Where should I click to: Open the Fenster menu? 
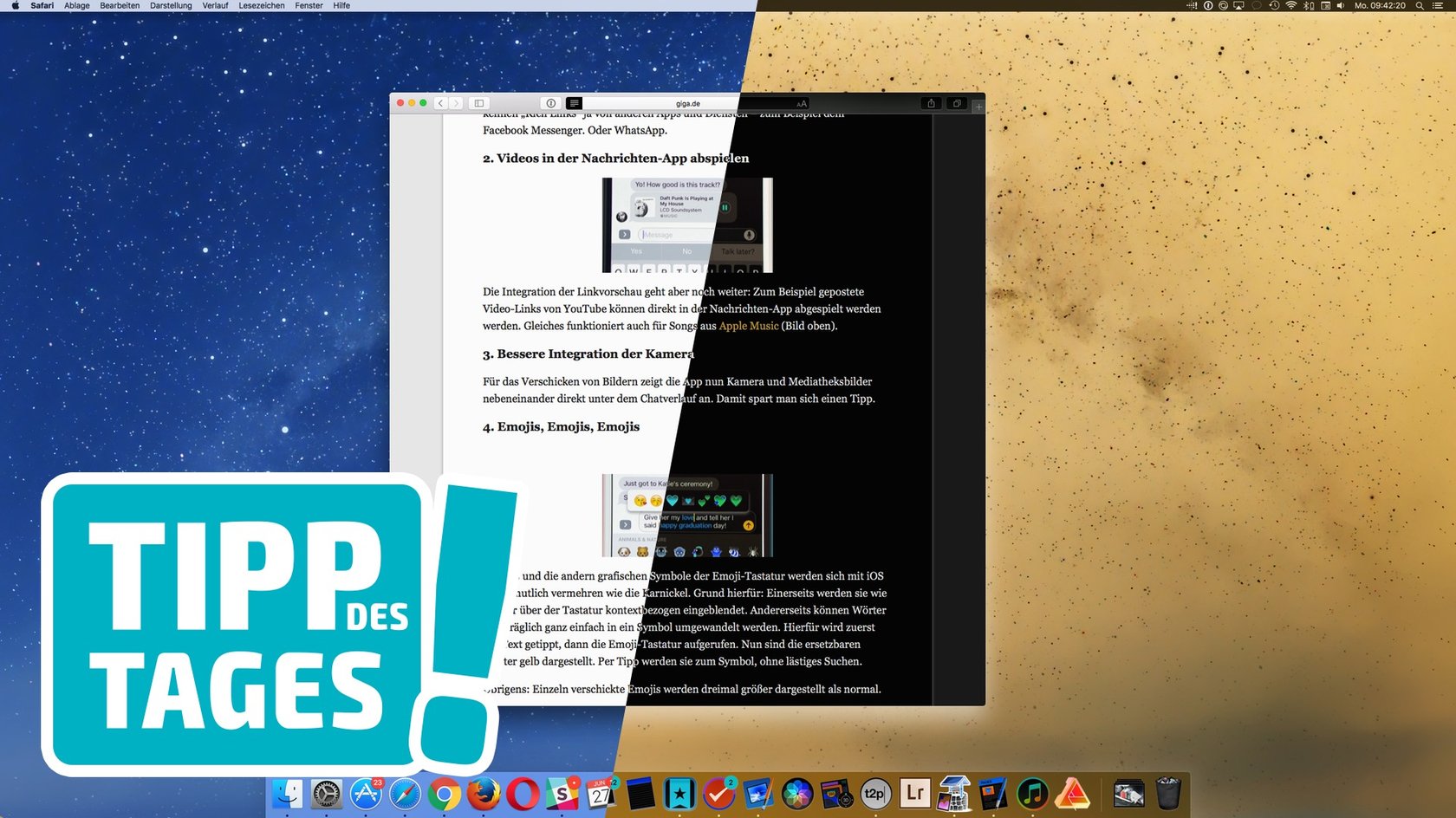click(309, 5)
